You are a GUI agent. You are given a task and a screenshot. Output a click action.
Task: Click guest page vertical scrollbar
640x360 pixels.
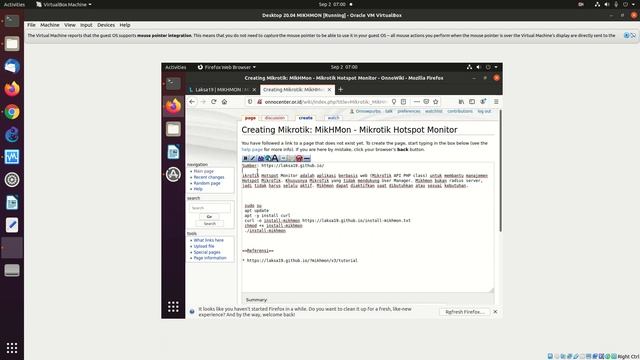pyautogui.click(x=500, y=171)
